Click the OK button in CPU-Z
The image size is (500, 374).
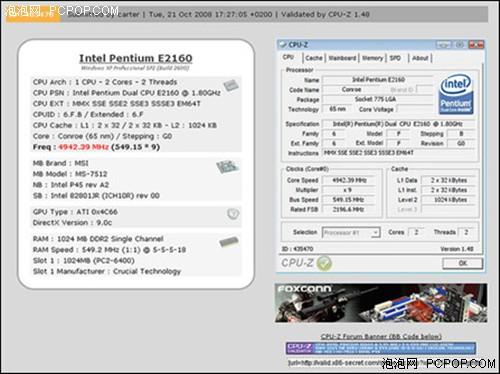coord(462,263)
